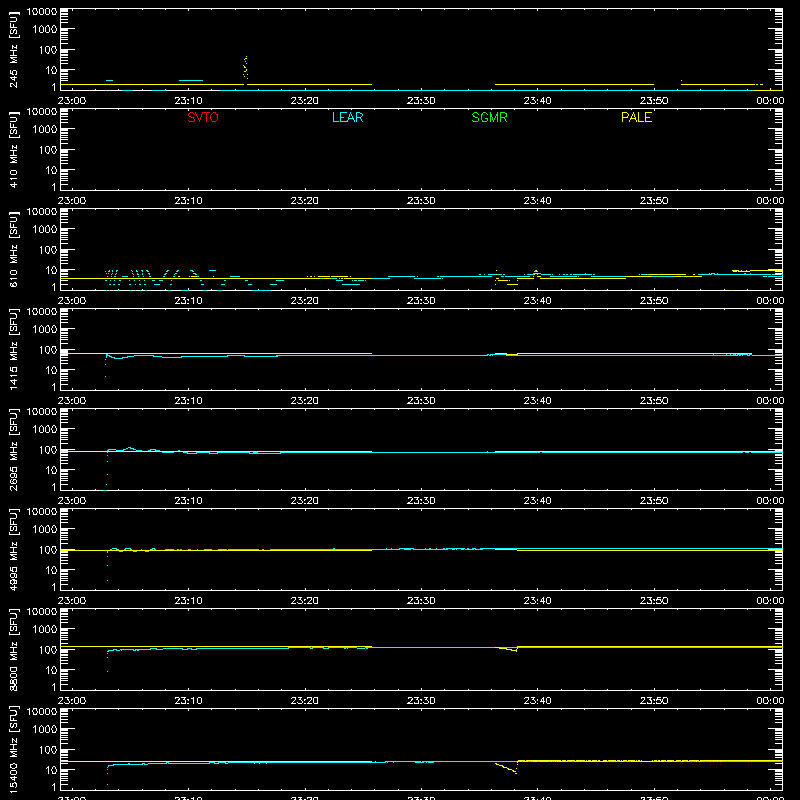Click the 10 tick on the 410 MHz axis
800x800 pixels.
52,170
